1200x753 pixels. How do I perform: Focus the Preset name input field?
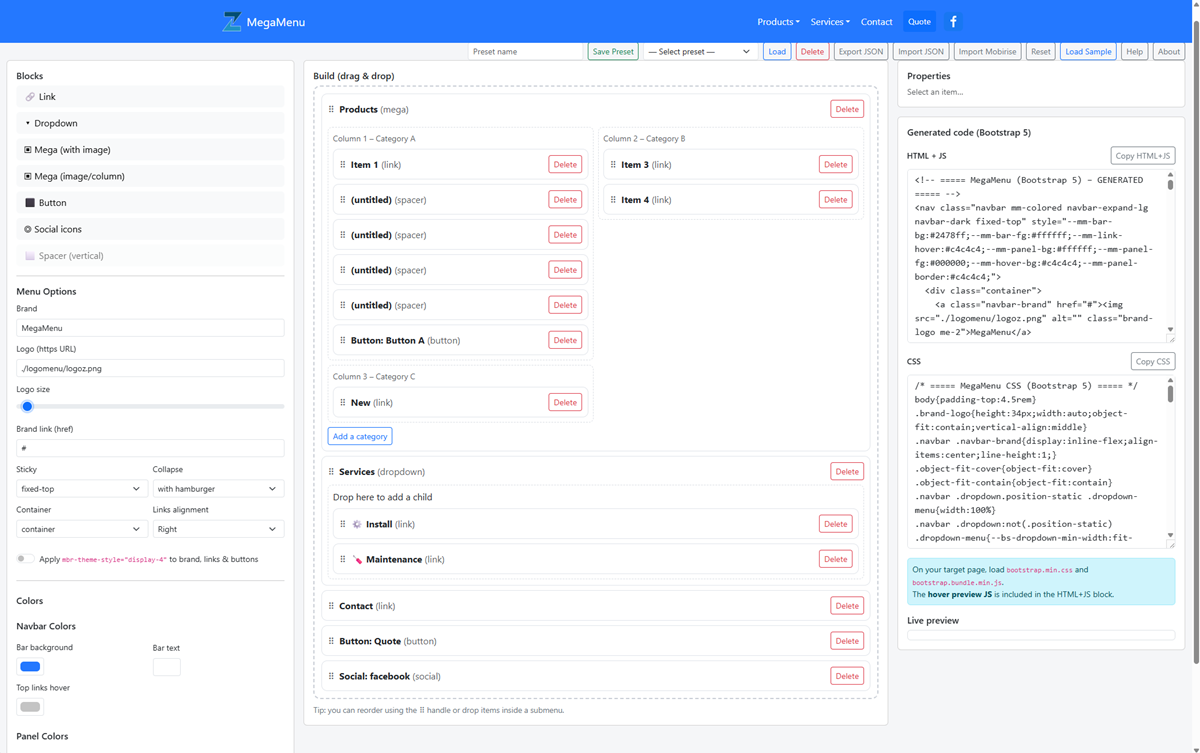point(526,51)
